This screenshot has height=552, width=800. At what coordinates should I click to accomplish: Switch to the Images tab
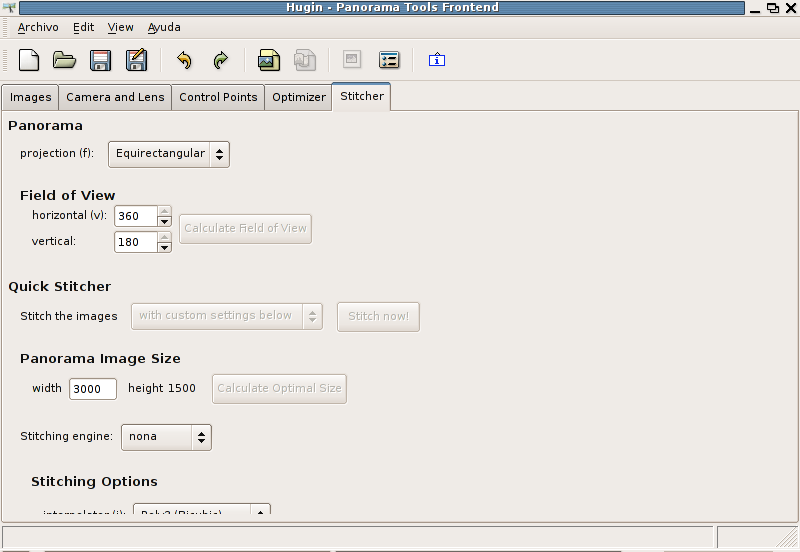[x=31, y=97]
